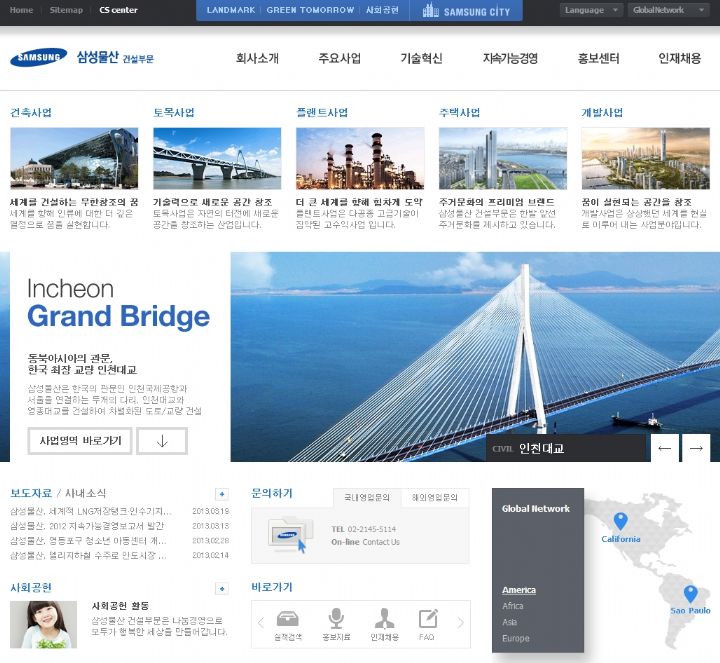Click the 사회공헌 활동 title
This screenshot has width=720, height=663.
click(120, 606)
